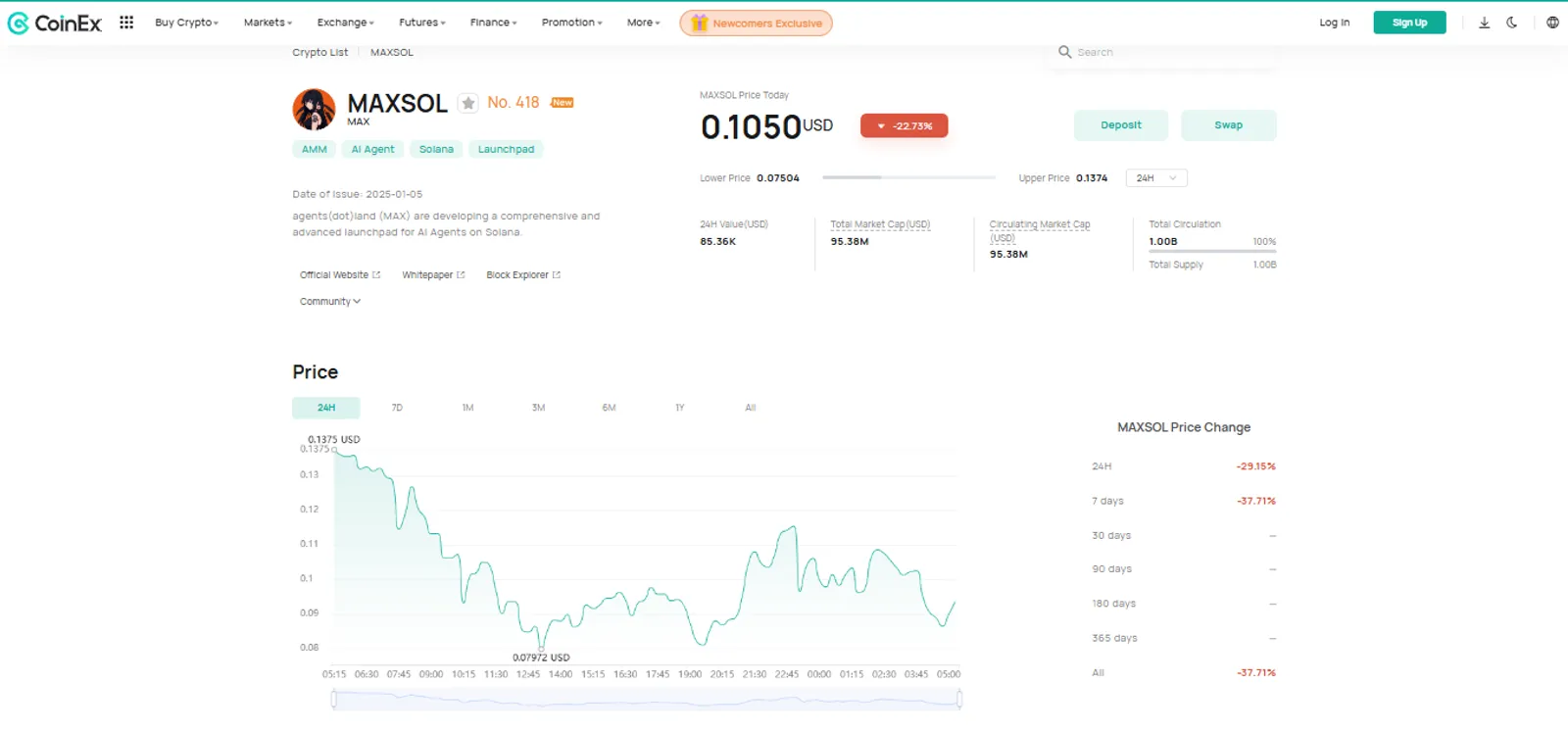This screenshot has height=732, width=1568.
Task: Toggle dark mode moon icon
Action: tap(1512, 23)
